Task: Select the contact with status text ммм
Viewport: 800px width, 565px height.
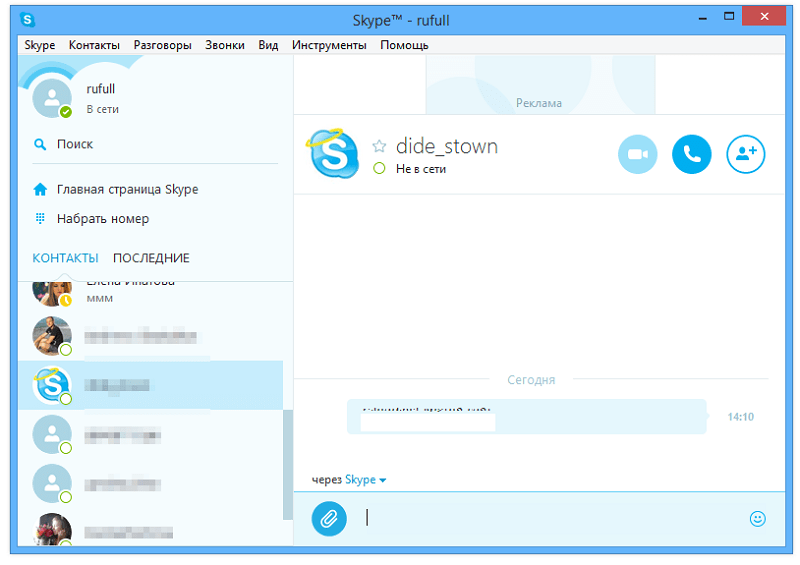Action: (151, 293)
